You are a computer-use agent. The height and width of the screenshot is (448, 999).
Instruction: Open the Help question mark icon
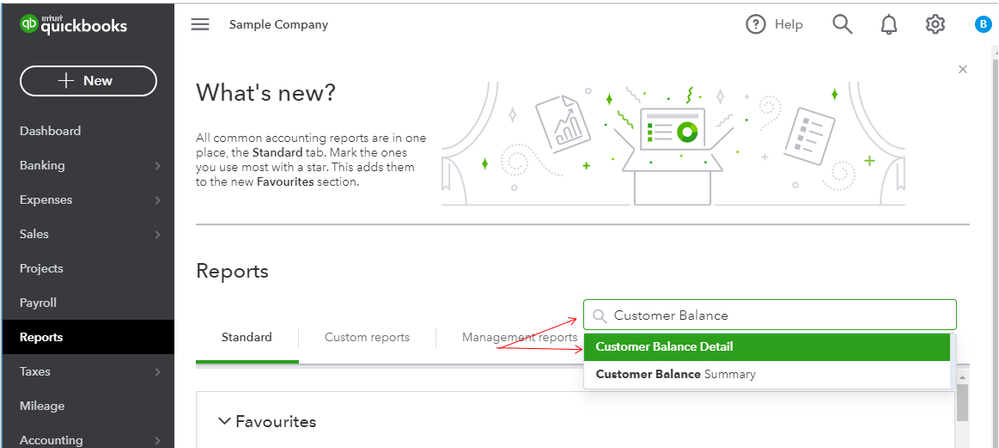click(x=756, y=25)
